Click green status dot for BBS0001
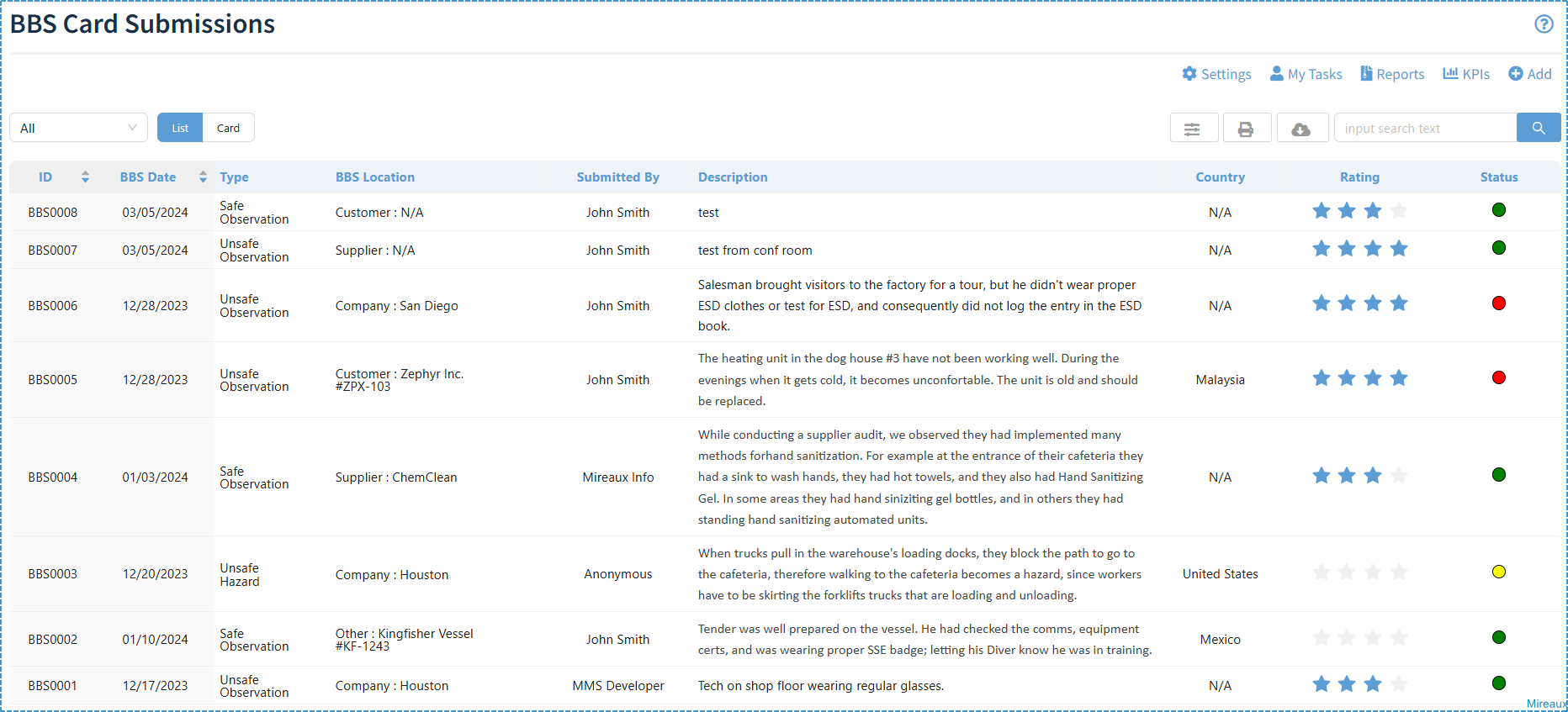The width and height of the screenshot is (1568, 712). [x=1499, y=683]
